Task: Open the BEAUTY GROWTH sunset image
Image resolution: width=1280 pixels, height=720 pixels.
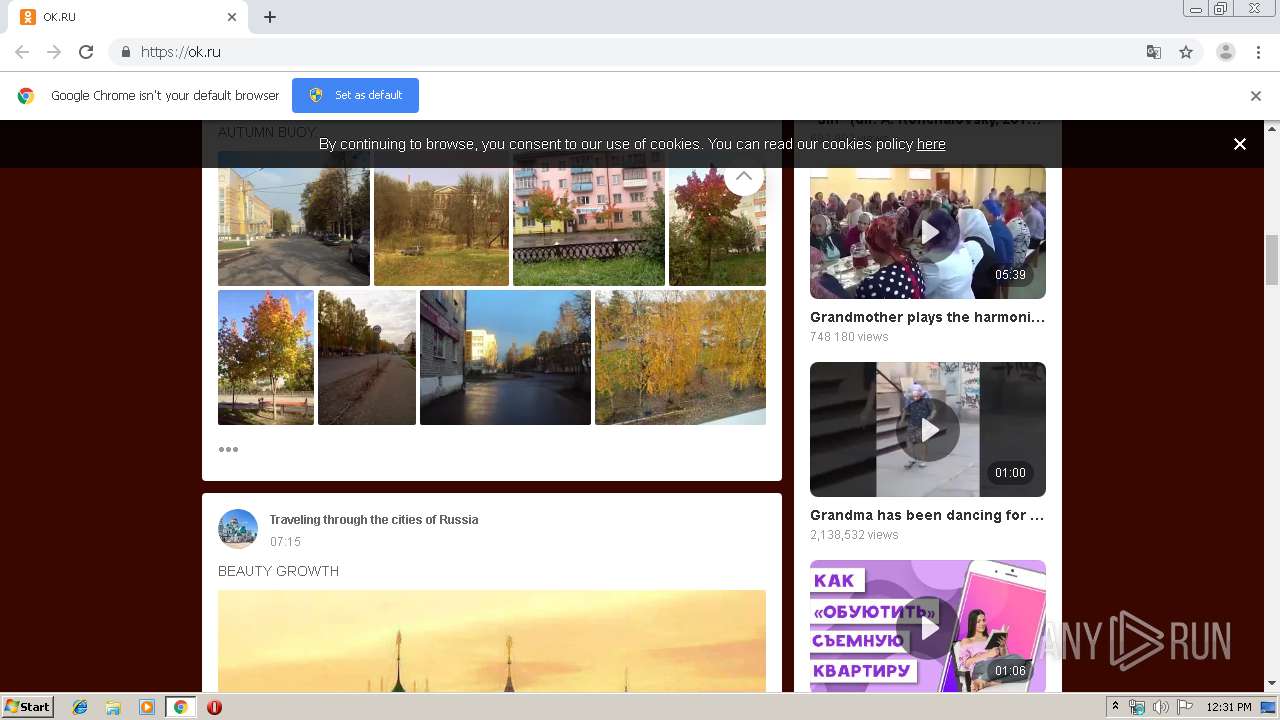Action: (x=492, y=641)
